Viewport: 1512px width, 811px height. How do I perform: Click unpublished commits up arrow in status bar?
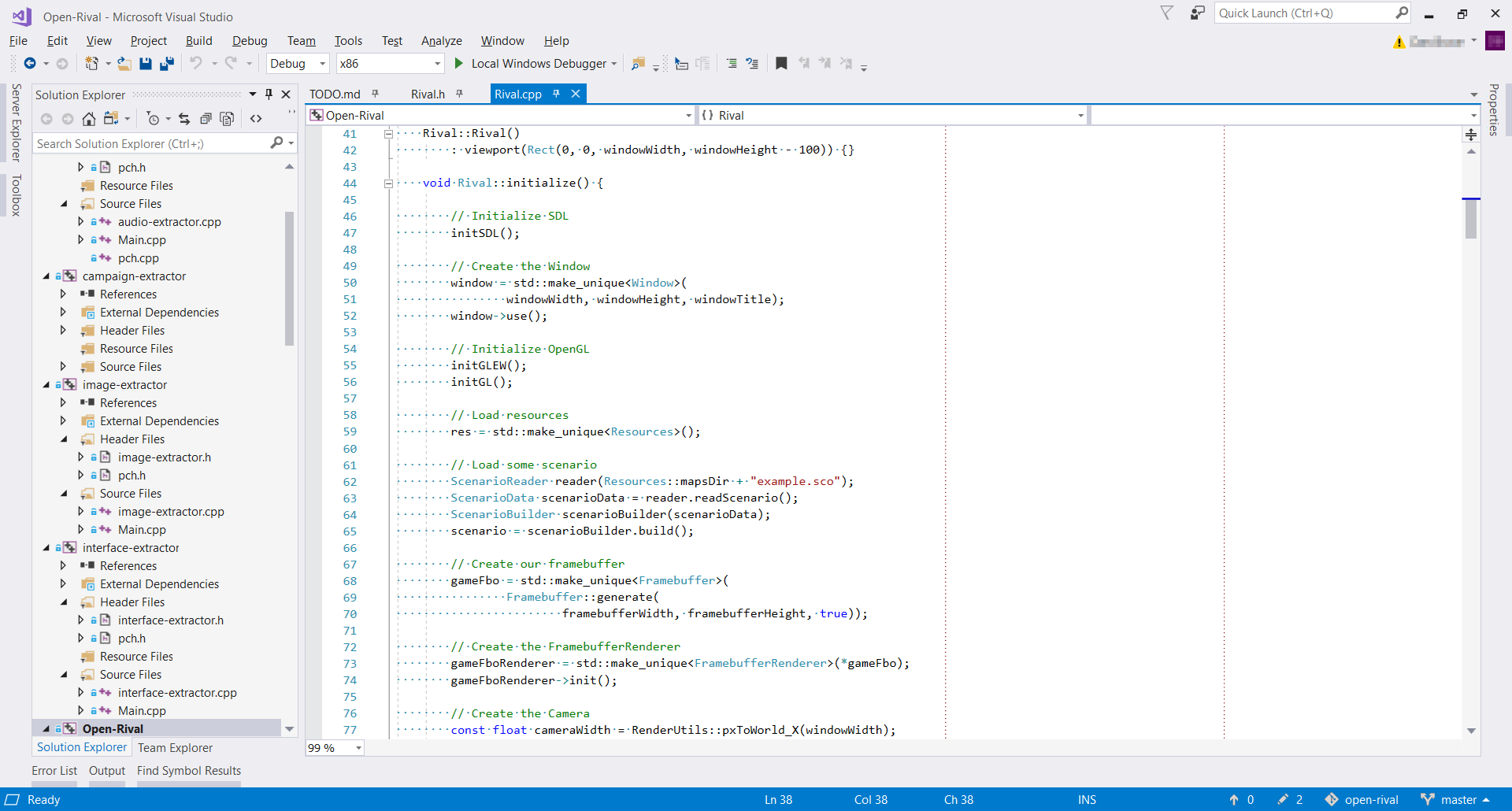tap(1234, 799)
